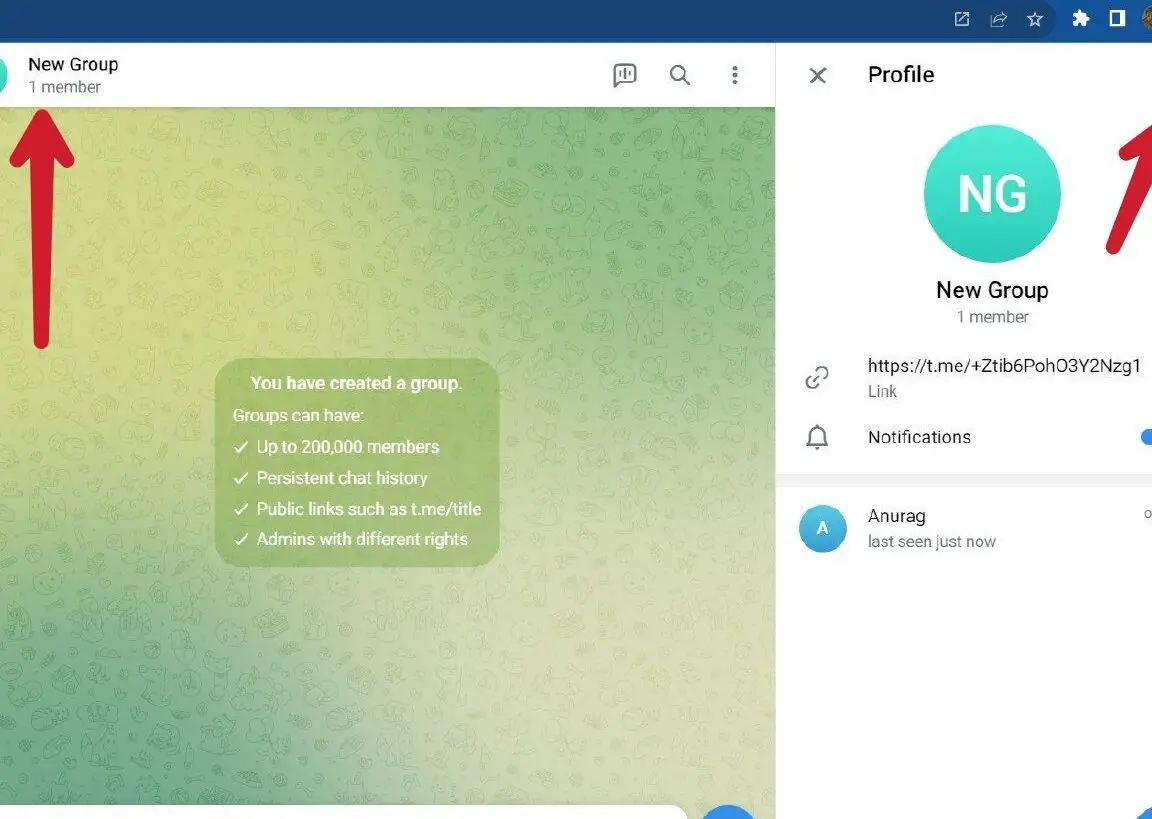Open in app via browser address bar icon
This screenshot has width=1152, height=819.
962,19
